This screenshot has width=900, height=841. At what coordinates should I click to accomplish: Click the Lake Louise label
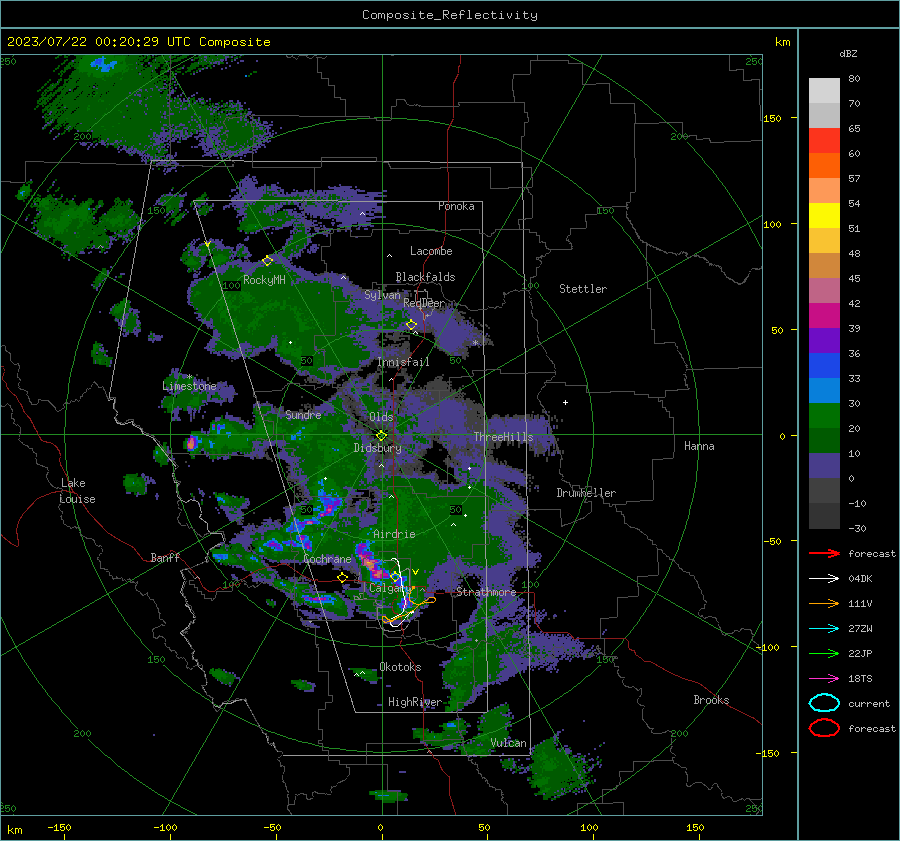[x=77, y=491]
